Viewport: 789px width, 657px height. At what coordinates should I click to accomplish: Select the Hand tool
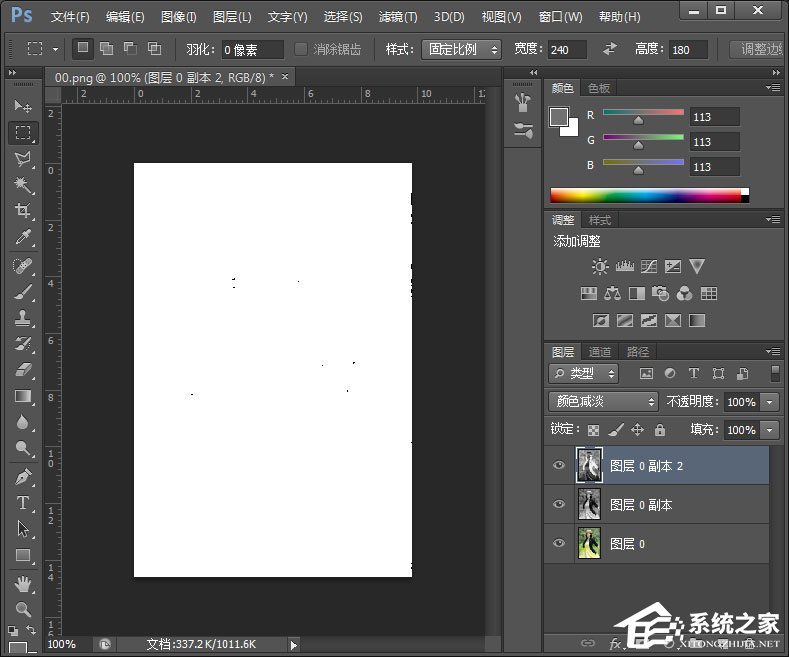click(23, 583)
